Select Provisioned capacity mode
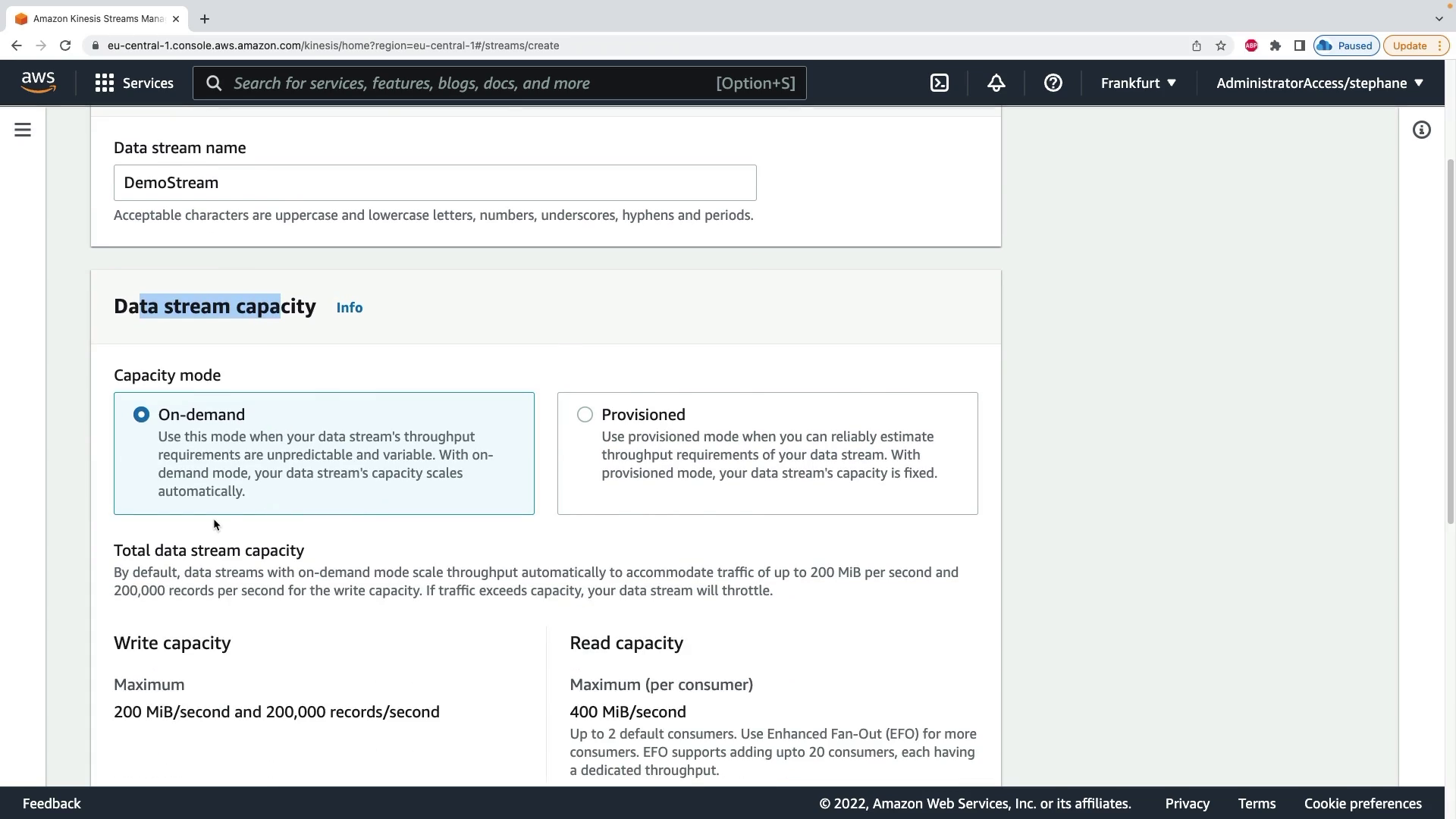This screenshot has height=819, width=1456. (585, 415)
